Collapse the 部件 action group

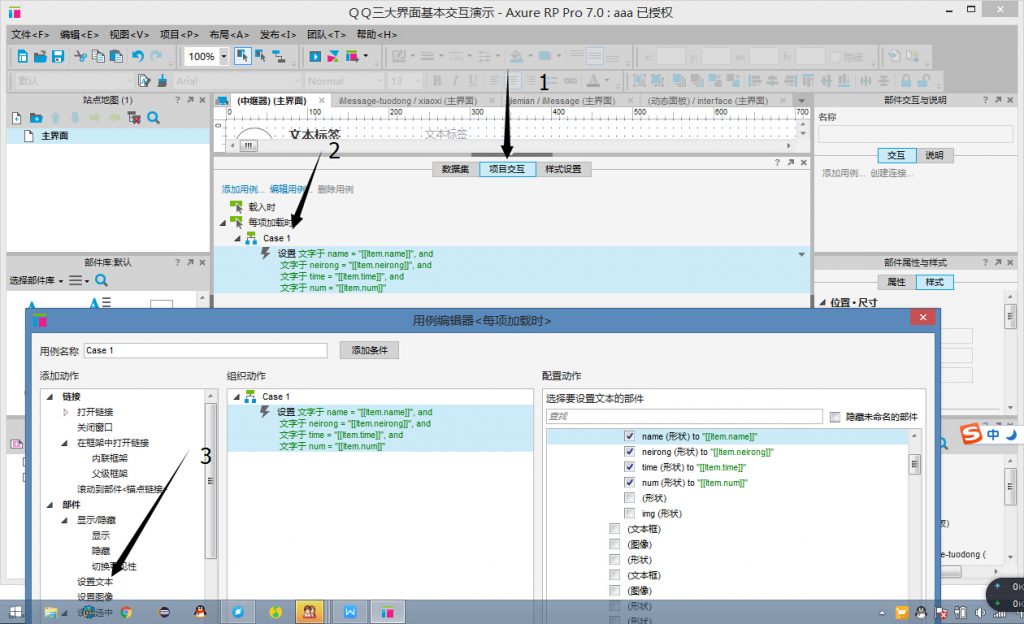click(50, 505)
